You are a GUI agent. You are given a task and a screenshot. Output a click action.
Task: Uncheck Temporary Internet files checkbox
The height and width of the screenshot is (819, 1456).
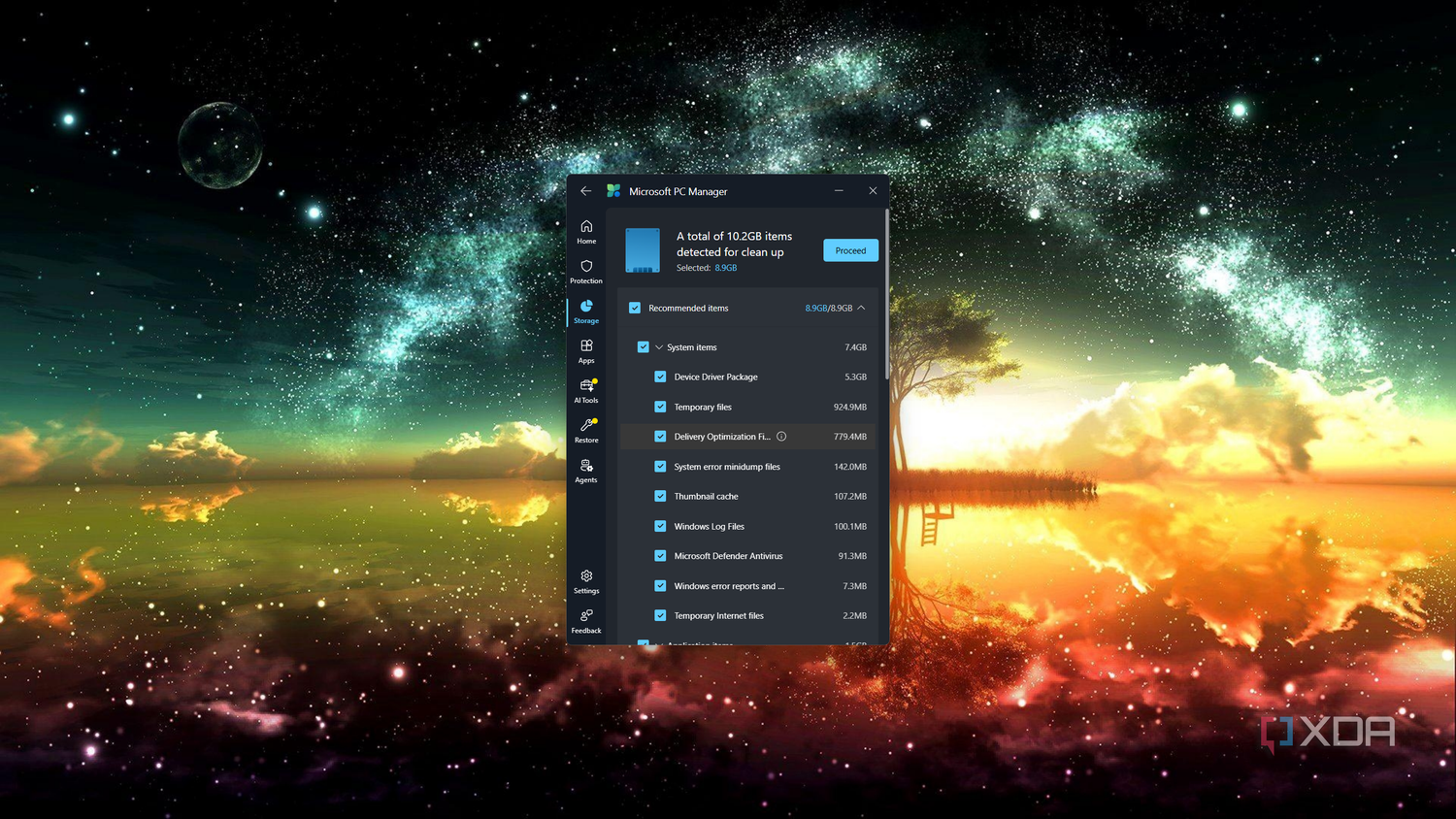660,615
